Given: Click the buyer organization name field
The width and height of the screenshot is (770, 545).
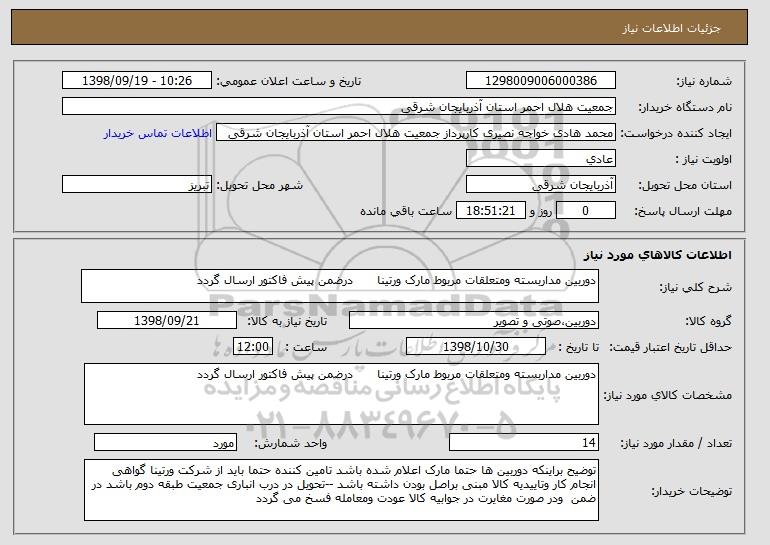Looking at the screenshot, I should (339, 107).
